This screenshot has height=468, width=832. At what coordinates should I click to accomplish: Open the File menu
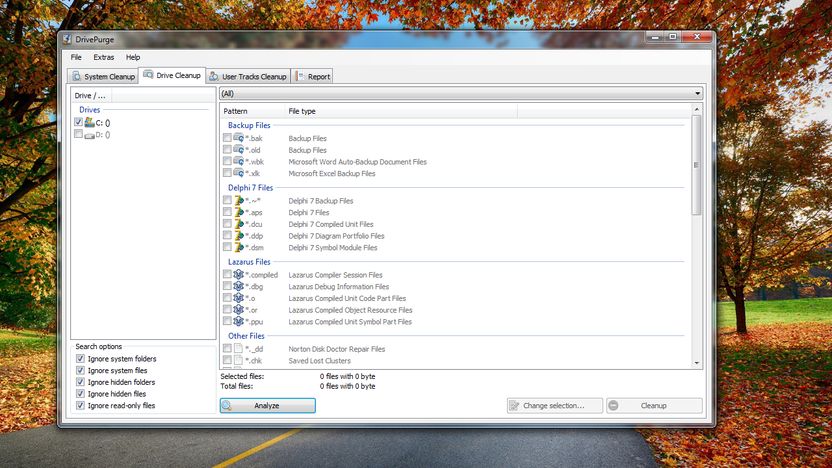pos(76,57)
